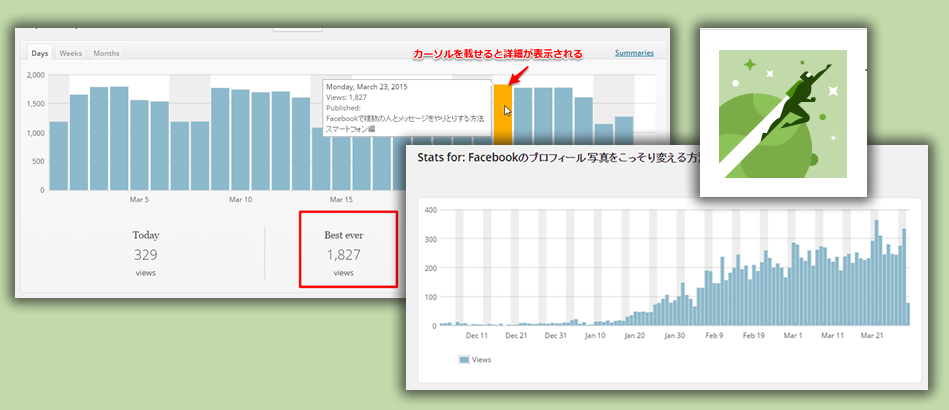Click the '329' views count
949x410 pixels.
tap(146, 254)
